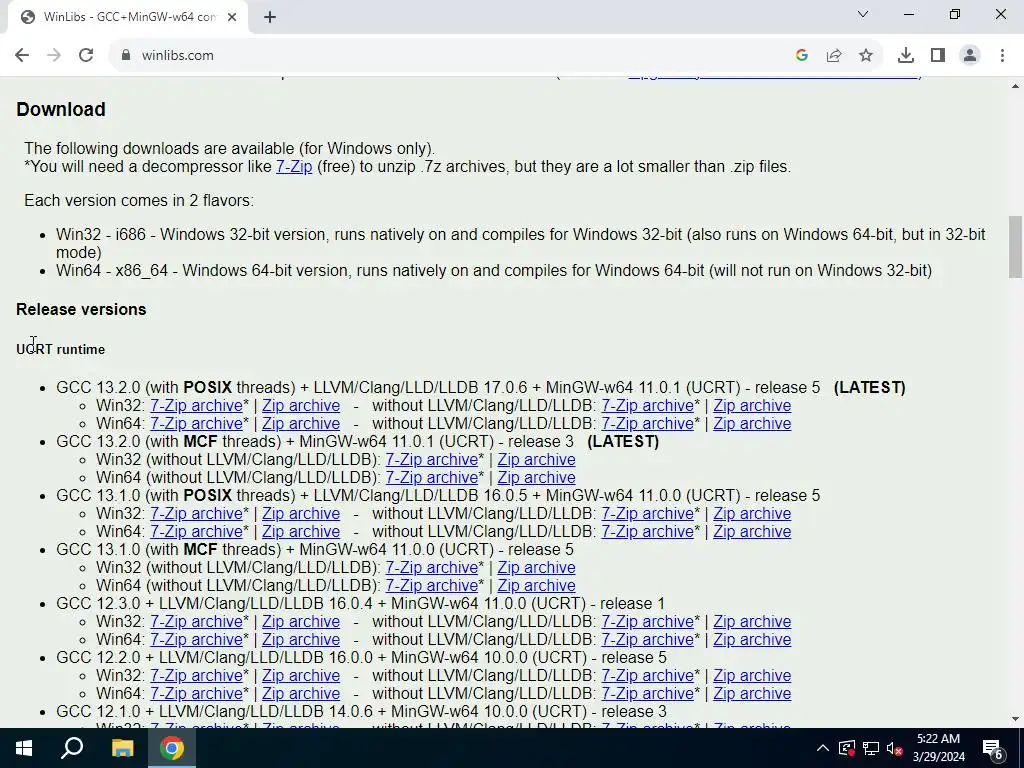The height and width of the screenshot is (768, 1024).
Task: Download Win64 7-Zip archive without LLVM, GCC 12.3.0
Action: [x=647, y=640]
